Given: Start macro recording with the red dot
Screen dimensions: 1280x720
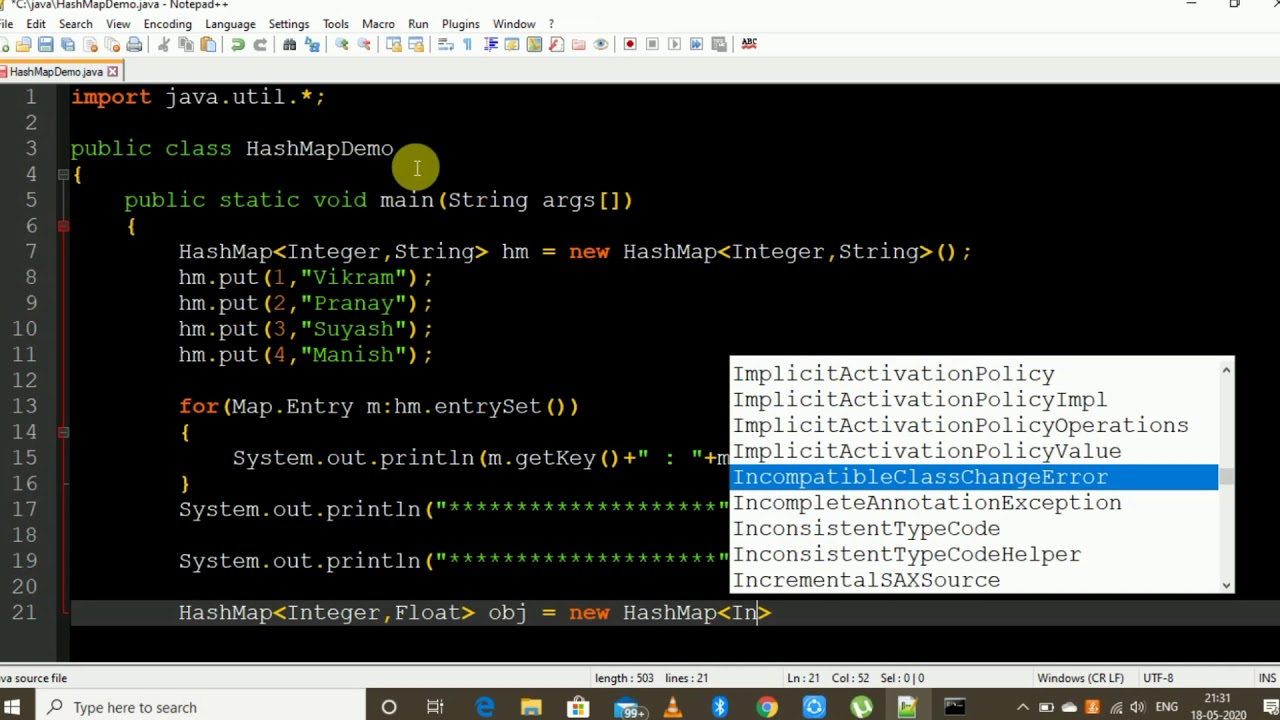Looking at the screenshot, I should (630, 44).
